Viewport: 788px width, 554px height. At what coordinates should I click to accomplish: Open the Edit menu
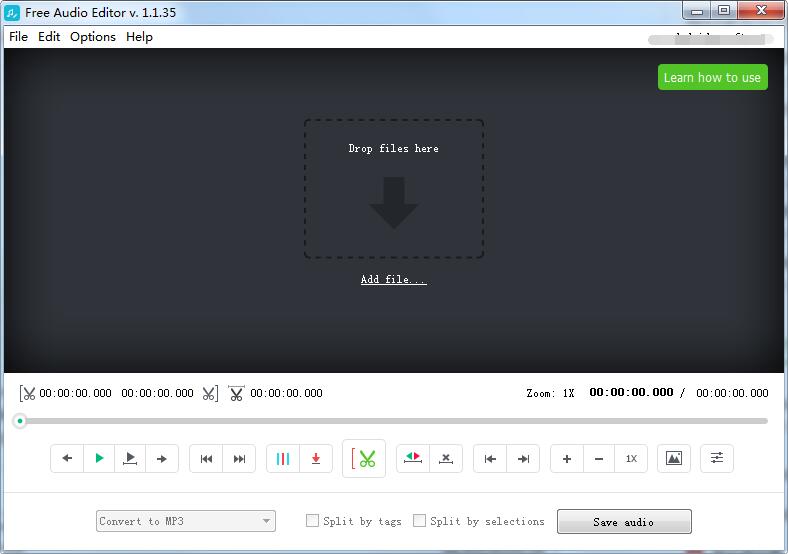point(49,37)
